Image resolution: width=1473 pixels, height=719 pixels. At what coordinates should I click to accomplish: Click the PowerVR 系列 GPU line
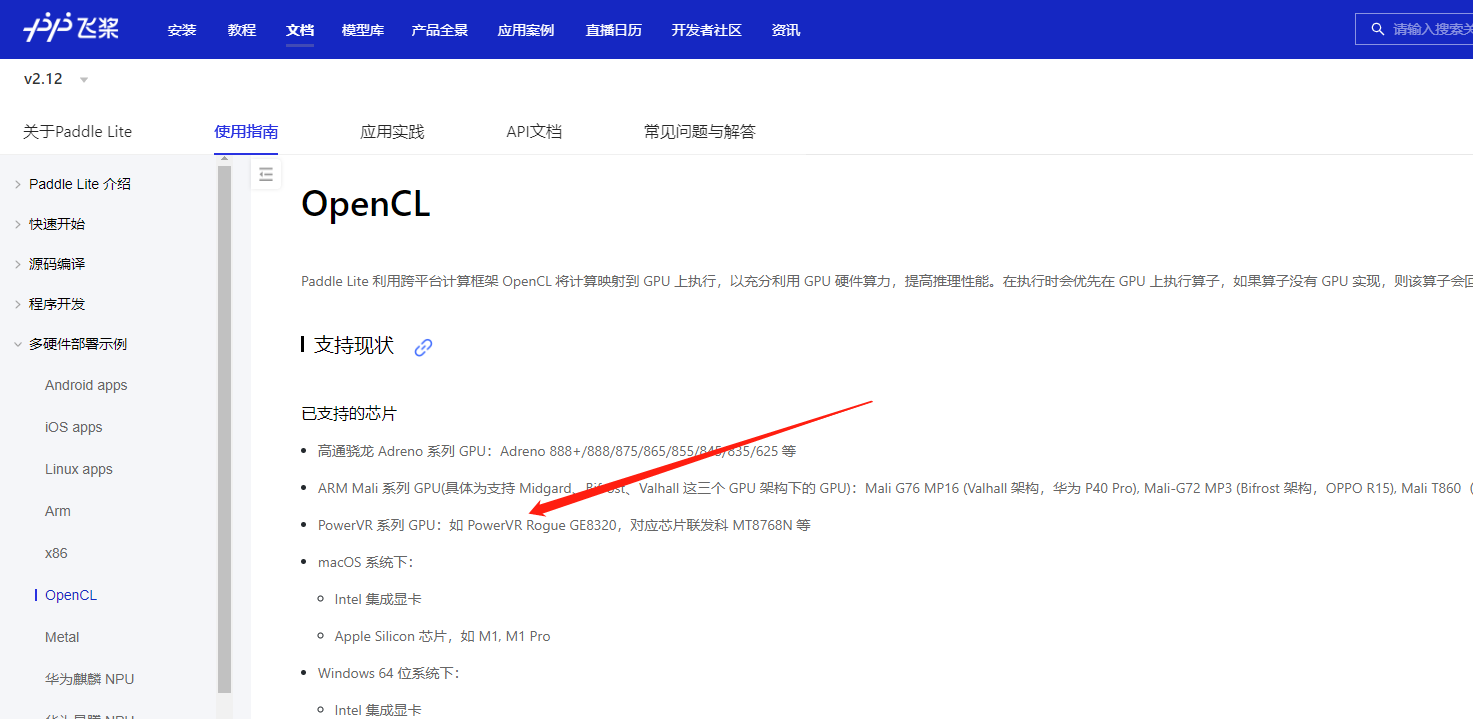564,525
